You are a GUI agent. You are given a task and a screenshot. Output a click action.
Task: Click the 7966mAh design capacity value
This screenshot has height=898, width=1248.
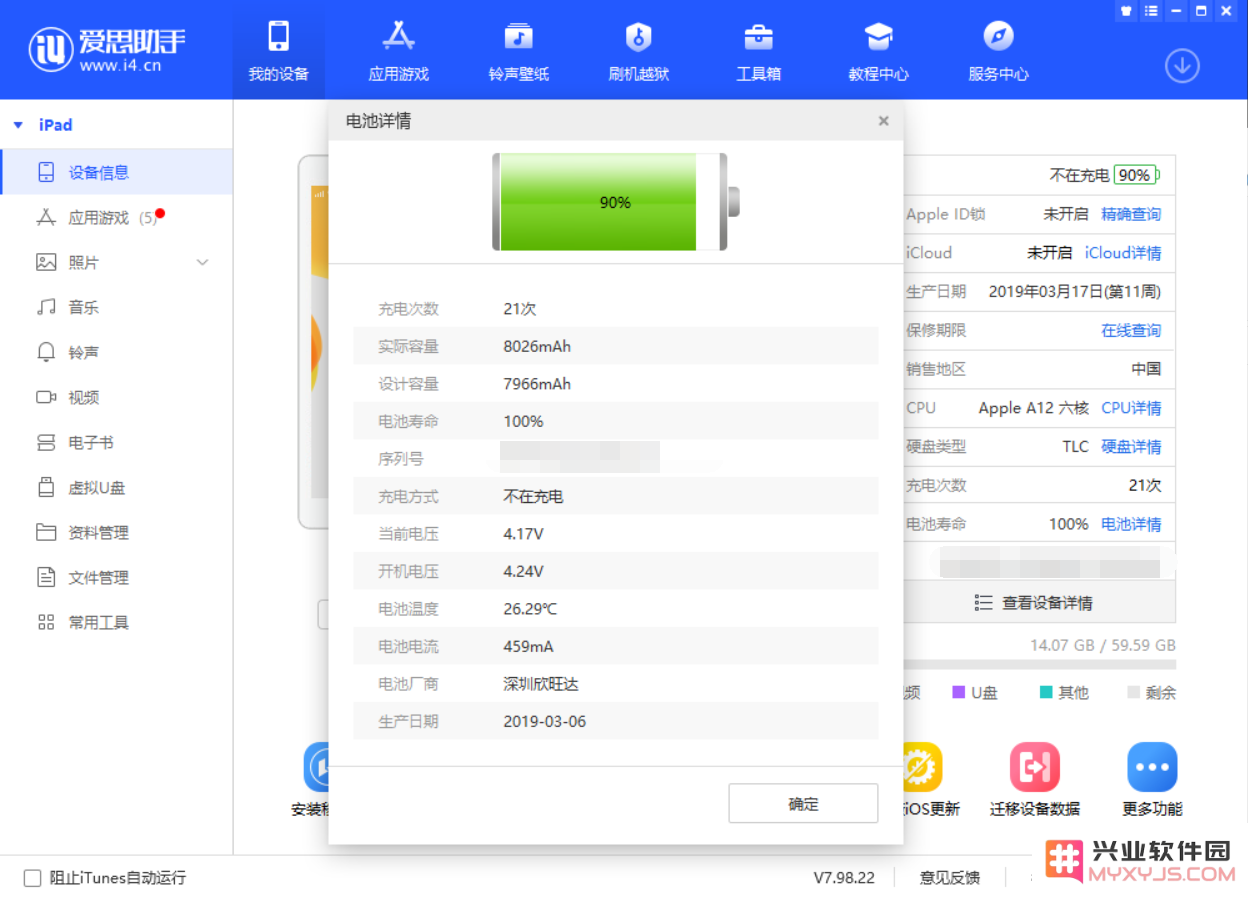[x=537, y=384]
